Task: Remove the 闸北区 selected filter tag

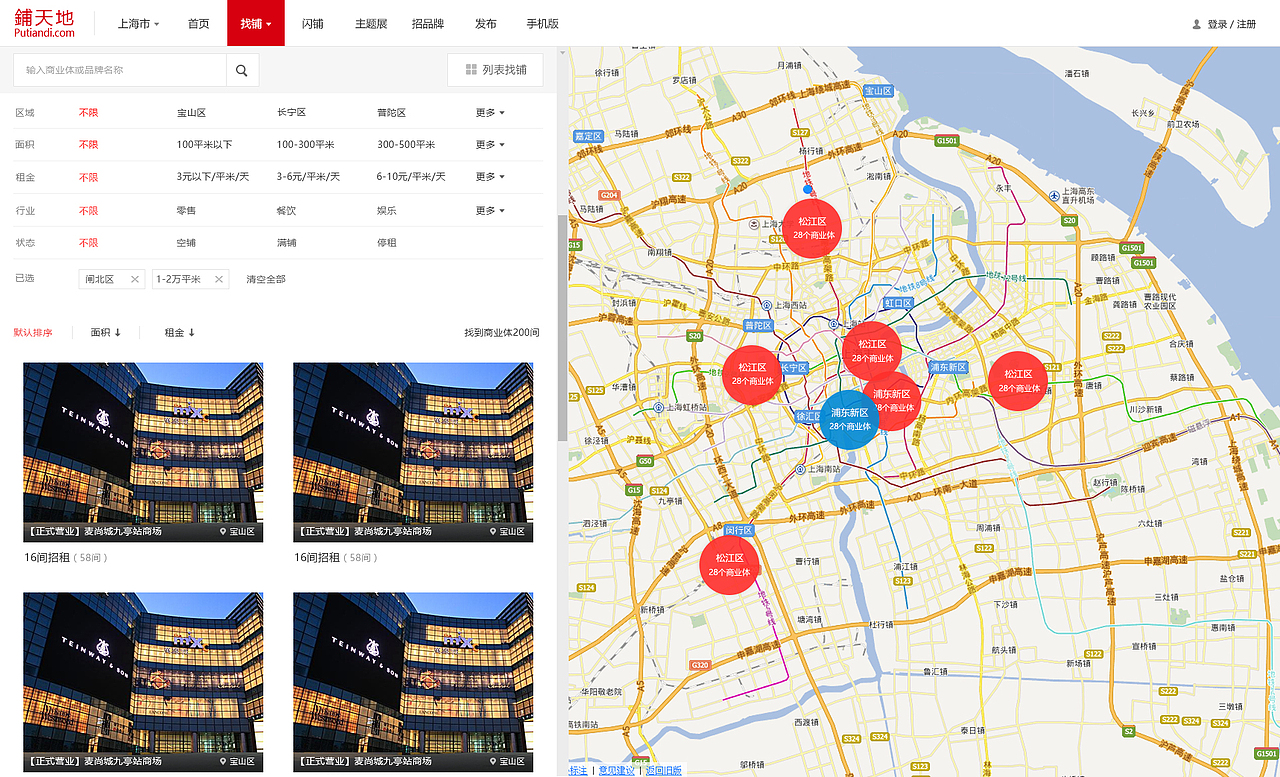Action: pos(135,279)
